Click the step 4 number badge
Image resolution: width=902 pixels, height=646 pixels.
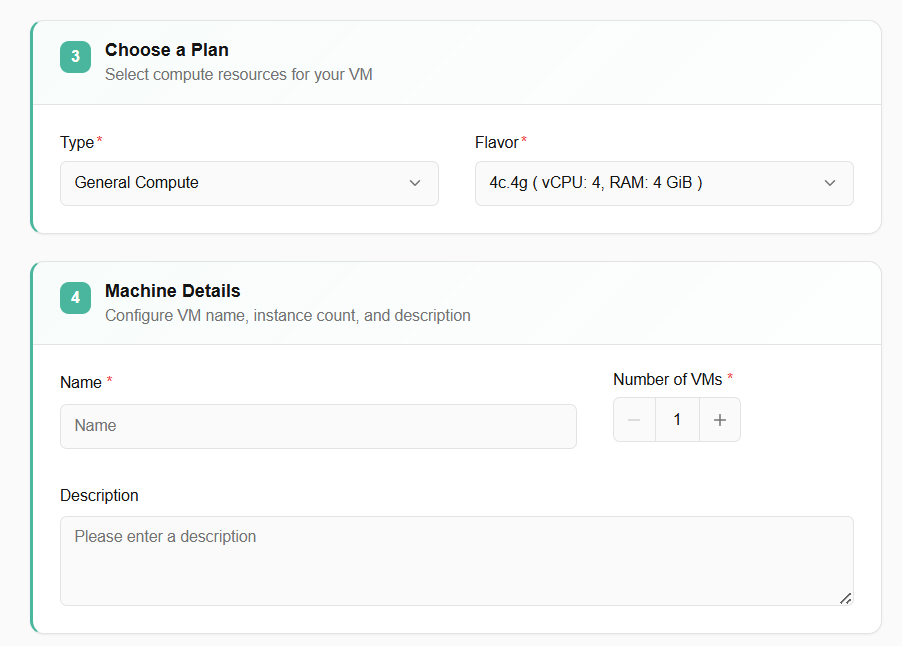coord(75,298)
